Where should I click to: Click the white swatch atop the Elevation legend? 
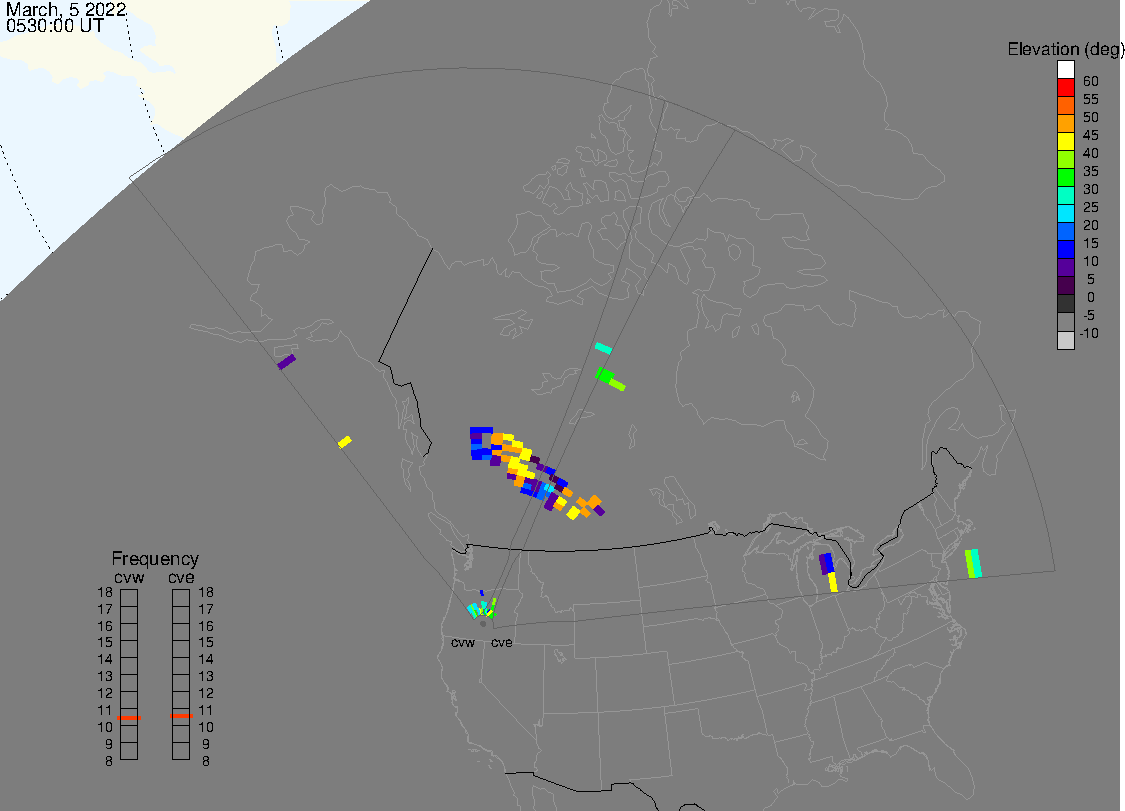coord(1065,70)
